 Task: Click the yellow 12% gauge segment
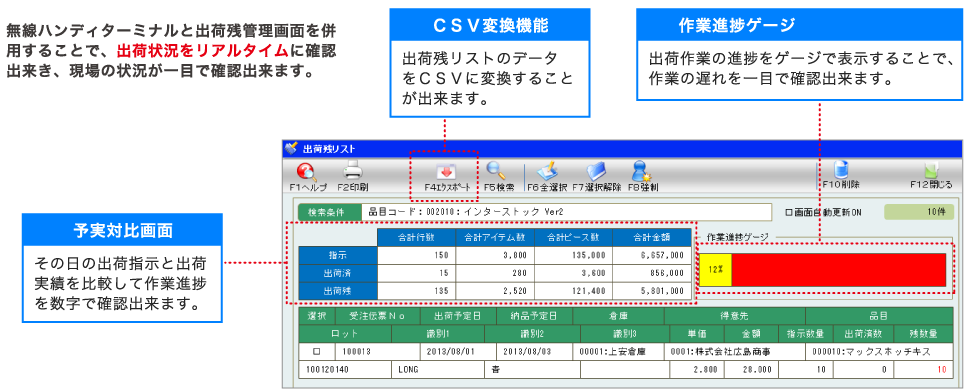click(x=715, y=270)
